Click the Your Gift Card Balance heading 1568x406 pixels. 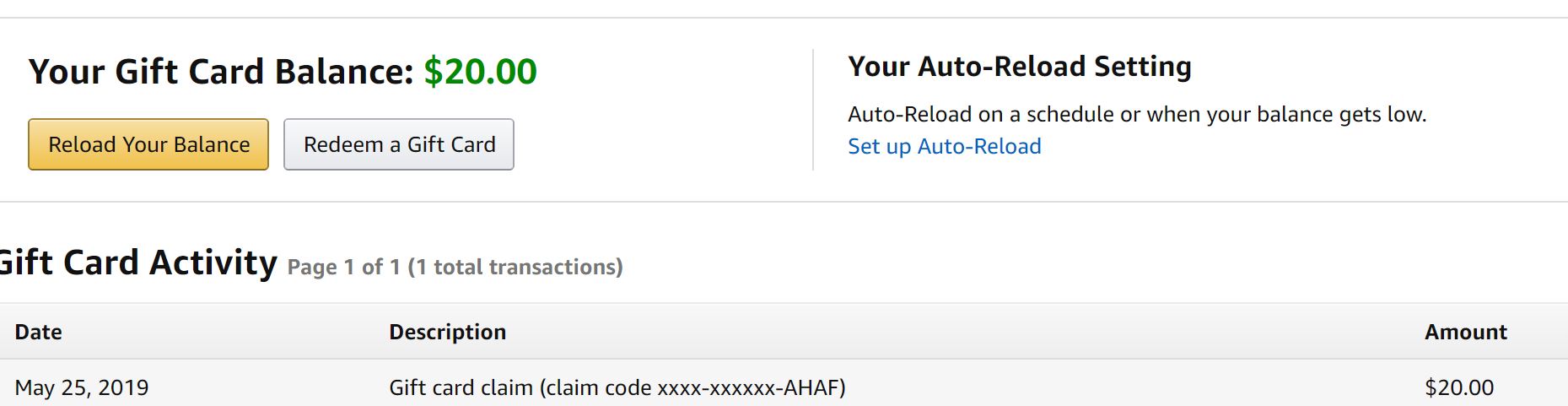click(x=221, y=72)
